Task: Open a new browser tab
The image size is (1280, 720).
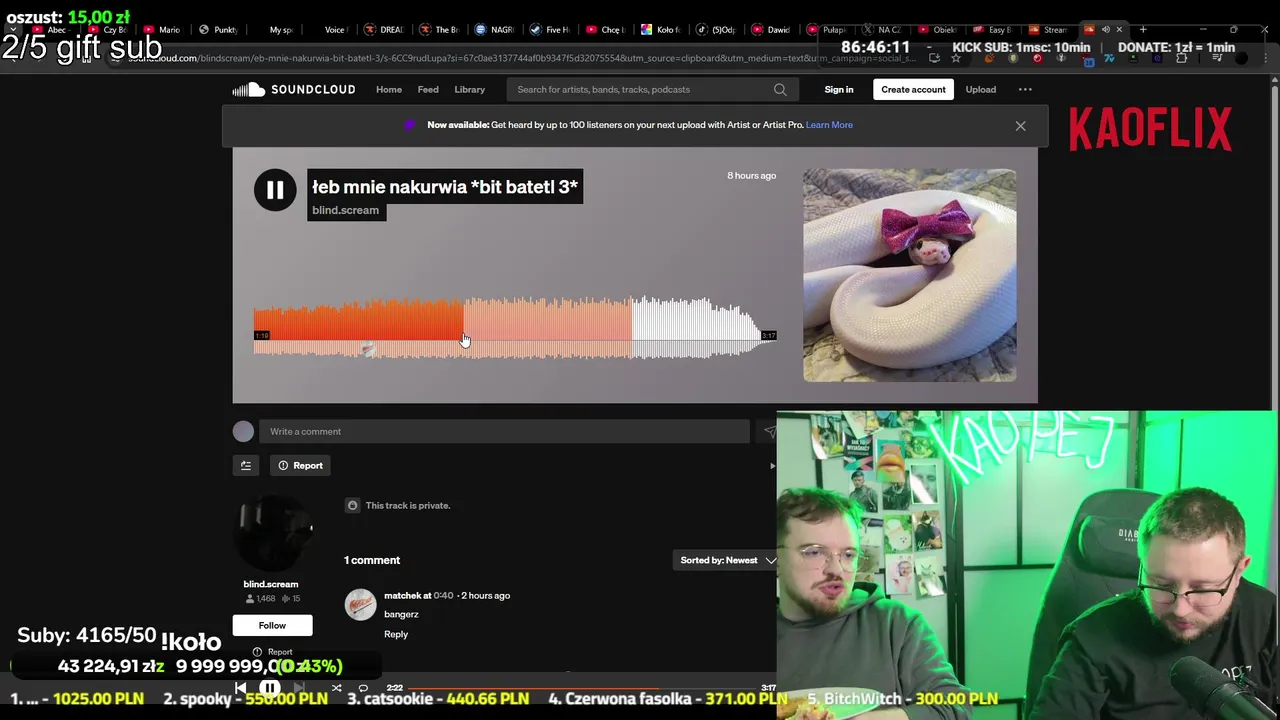Action: [1143, 30]
